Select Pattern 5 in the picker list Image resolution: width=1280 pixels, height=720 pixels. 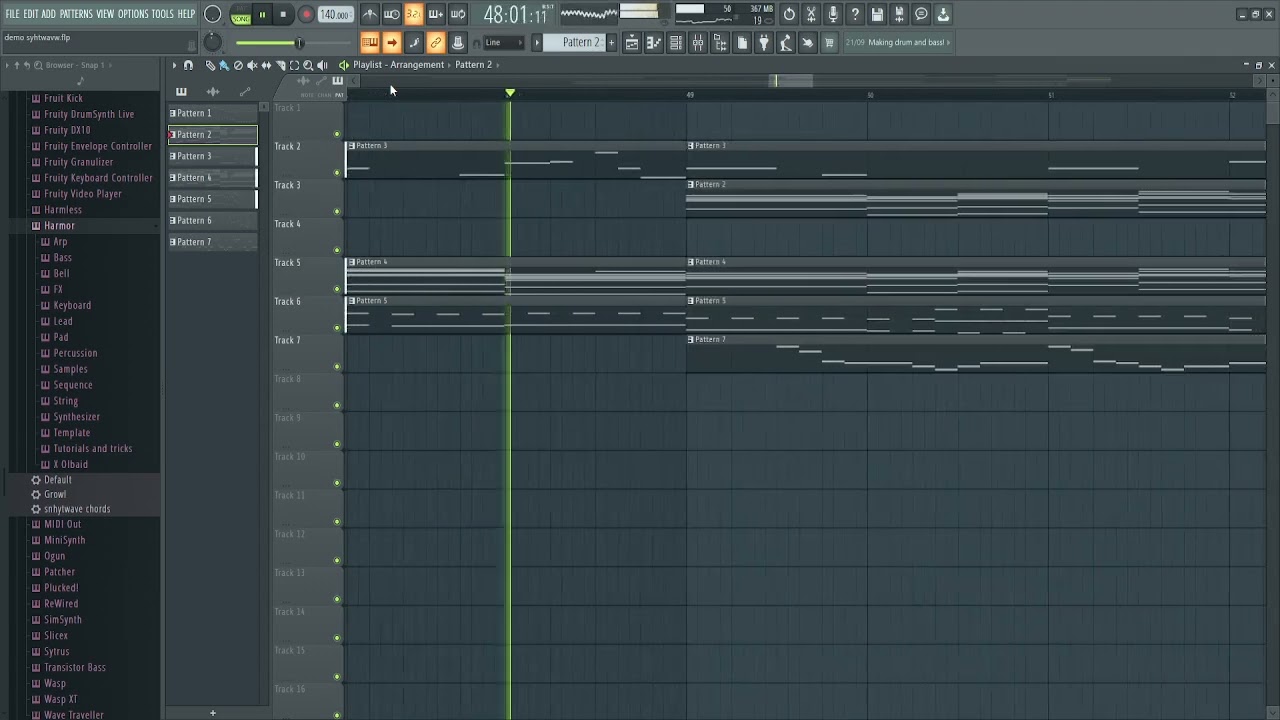point(212,199)
